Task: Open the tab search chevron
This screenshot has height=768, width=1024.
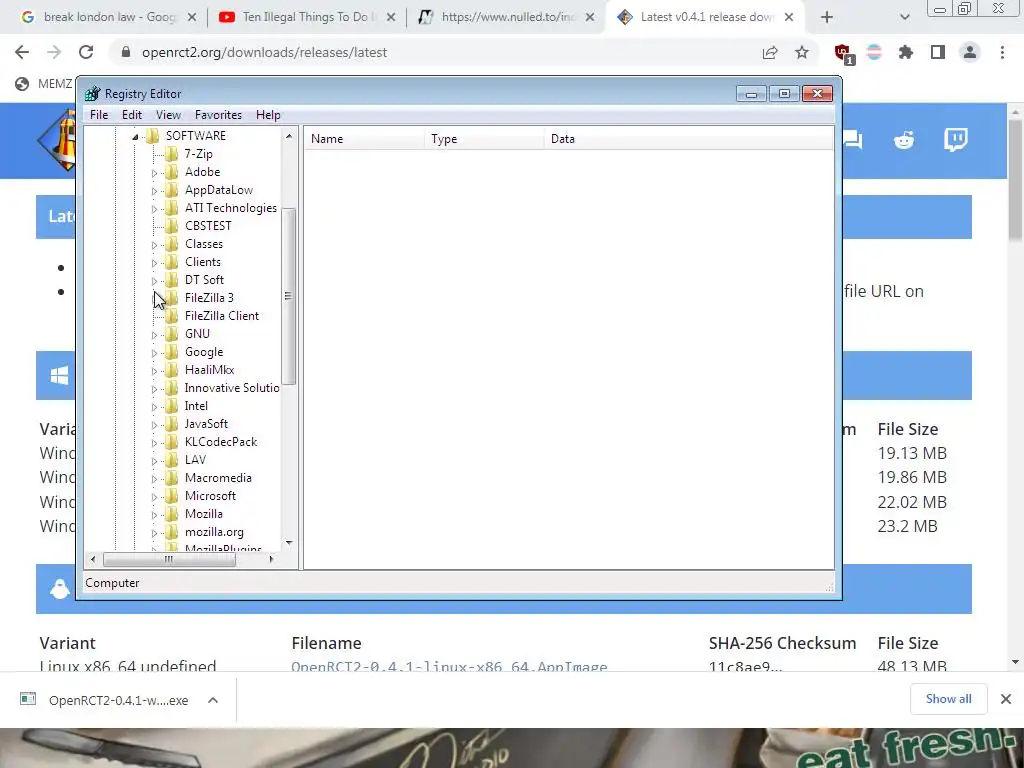Action: point(904,18)
